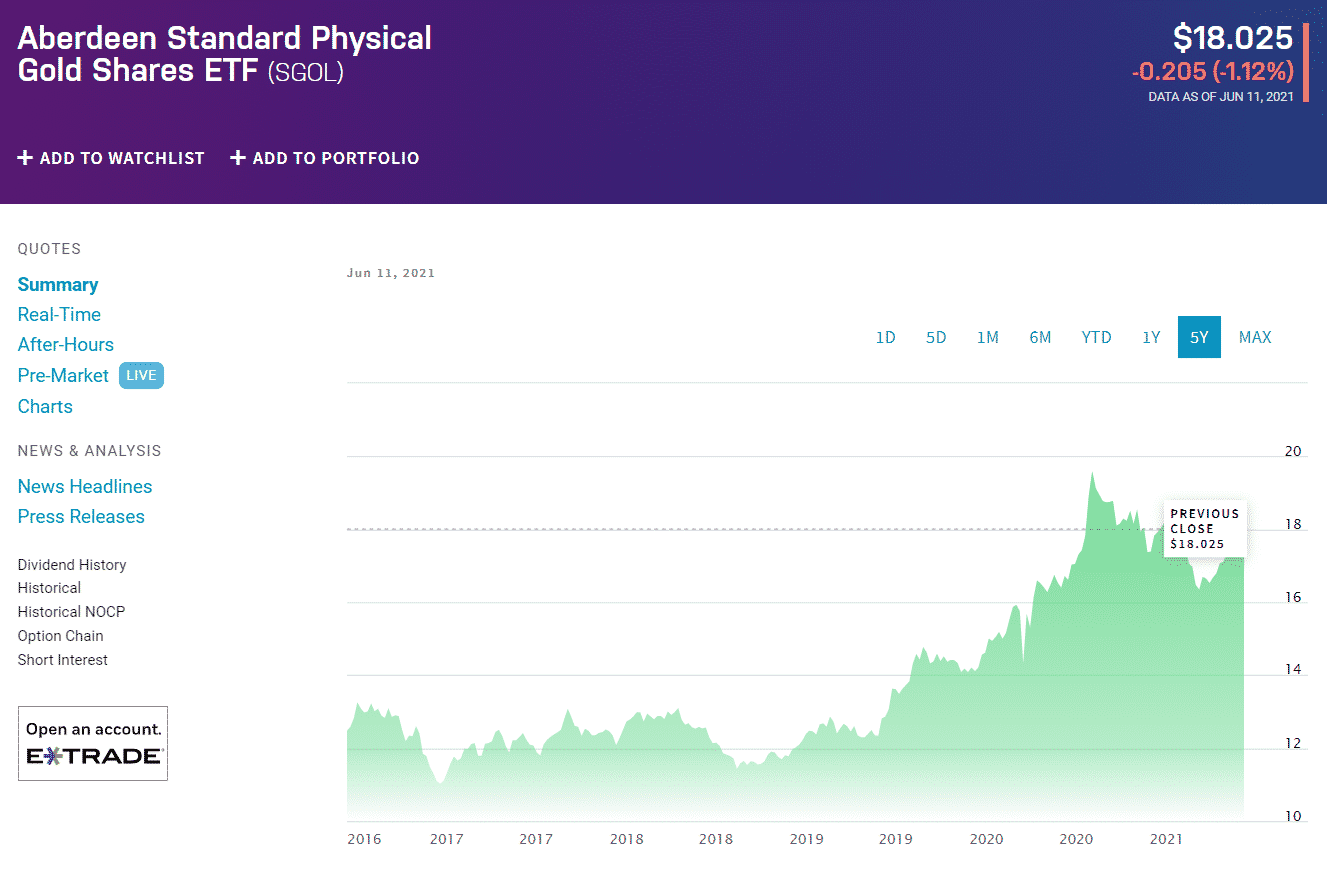Display the MAX chart range
This screenshot has width=1327, height=871.
click(1255, 337)
